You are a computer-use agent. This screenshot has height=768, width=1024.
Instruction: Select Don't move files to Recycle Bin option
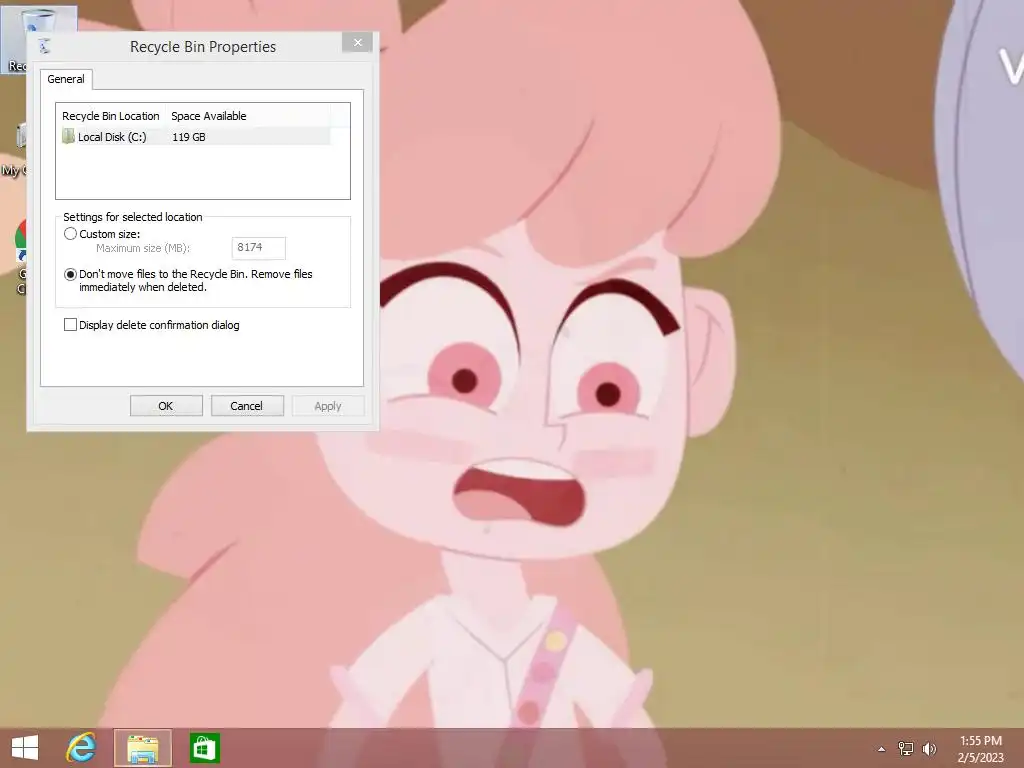(x=71, y=274)
